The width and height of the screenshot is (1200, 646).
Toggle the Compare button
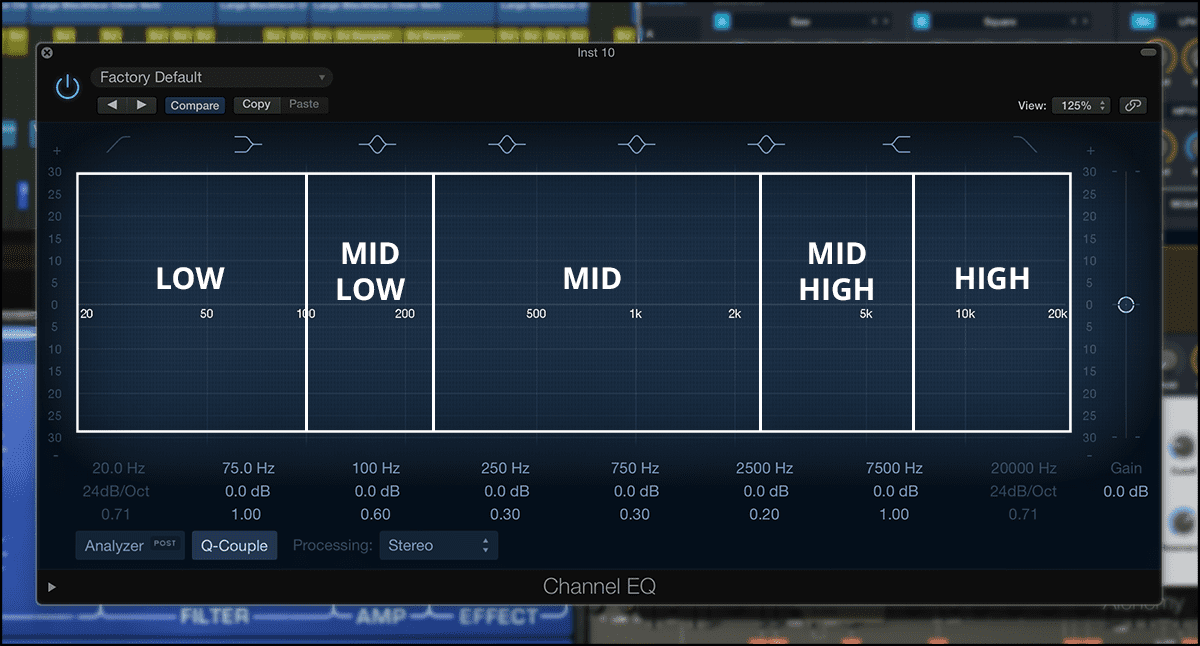coord(195,105)
